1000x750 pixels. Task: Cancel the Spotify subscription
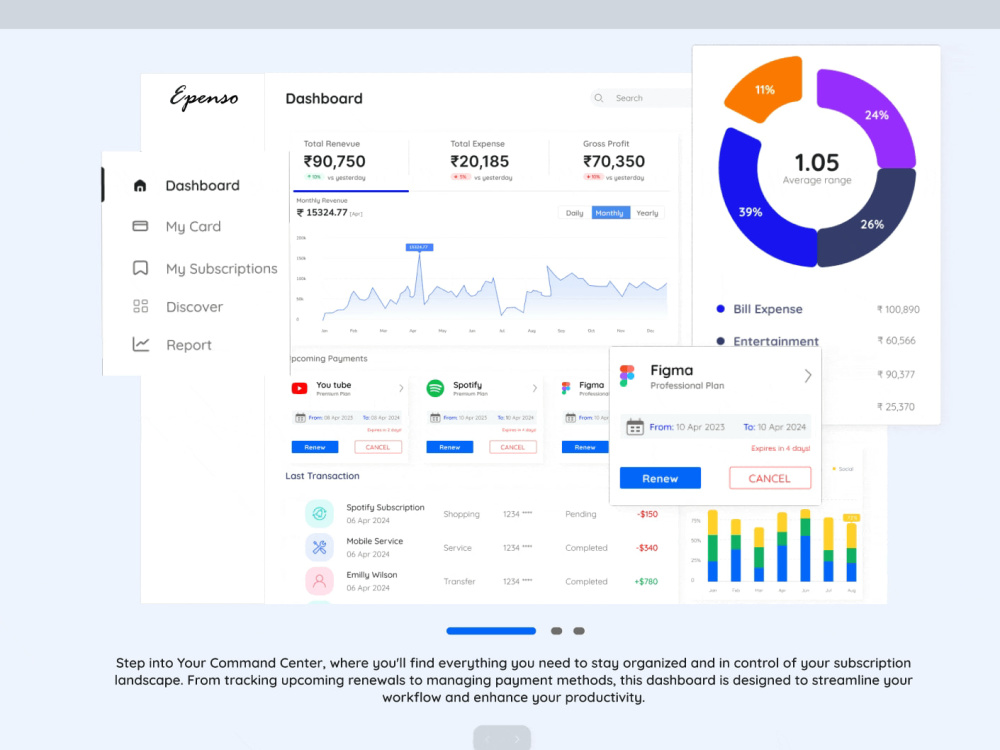(x=512, y=447)
